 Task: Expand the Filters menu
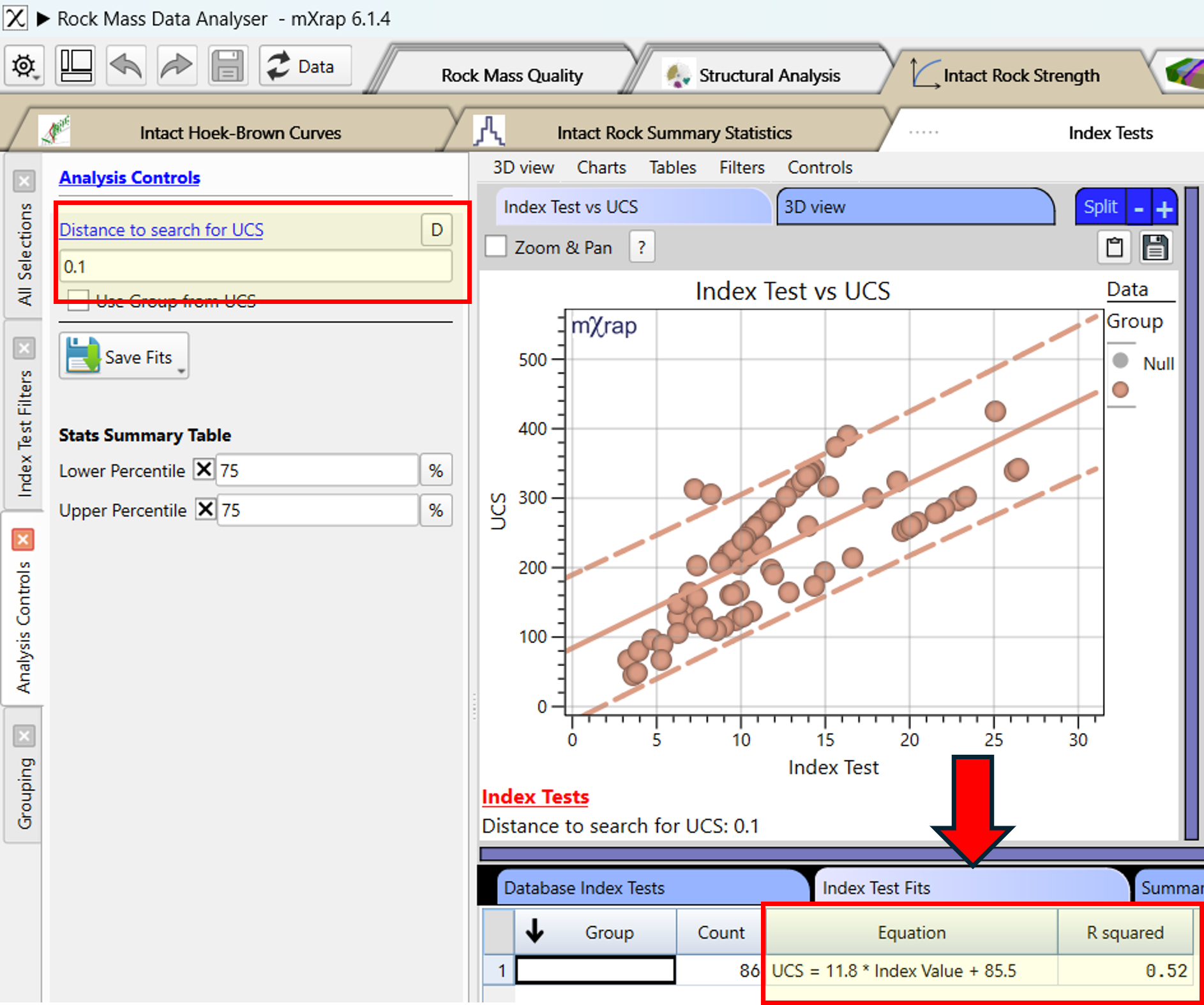741,167
